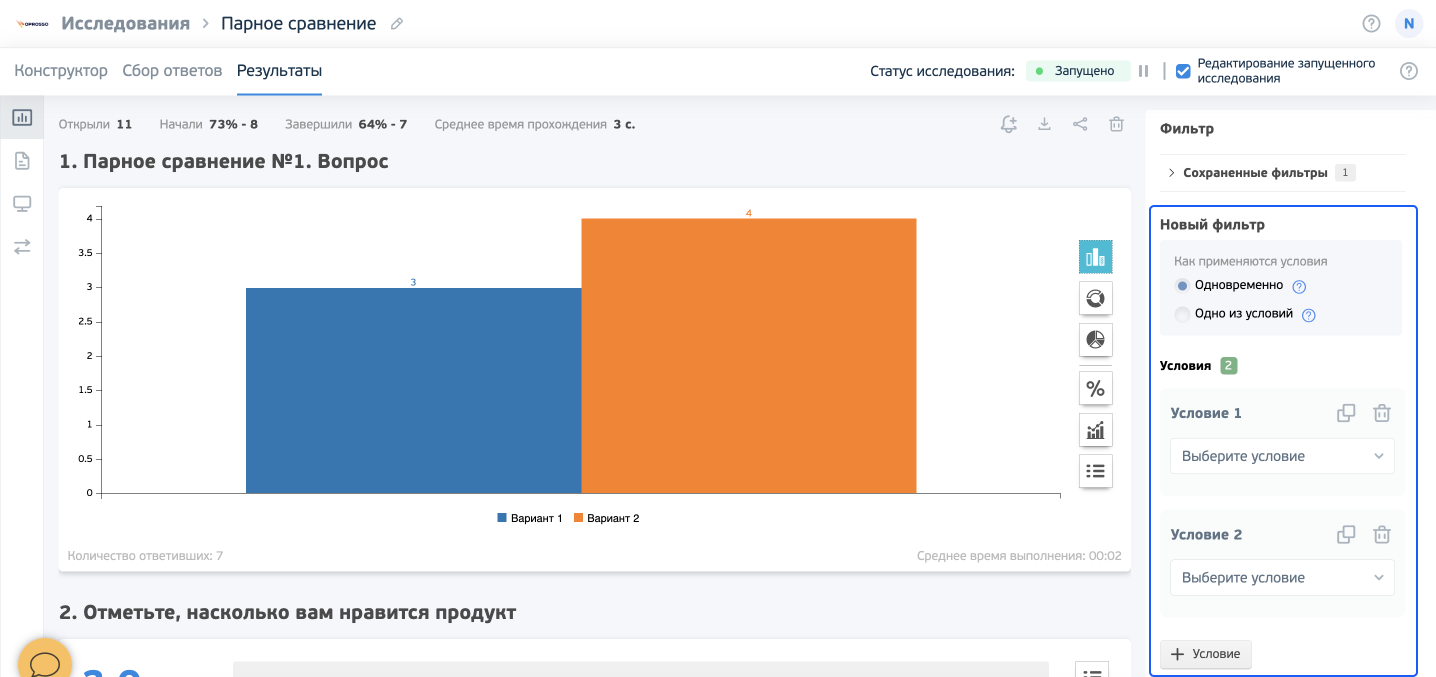Open Условие 2 condition dropdown
Image resolution: width=1436 pixels, height=677 pixels.
[1282, 578]
